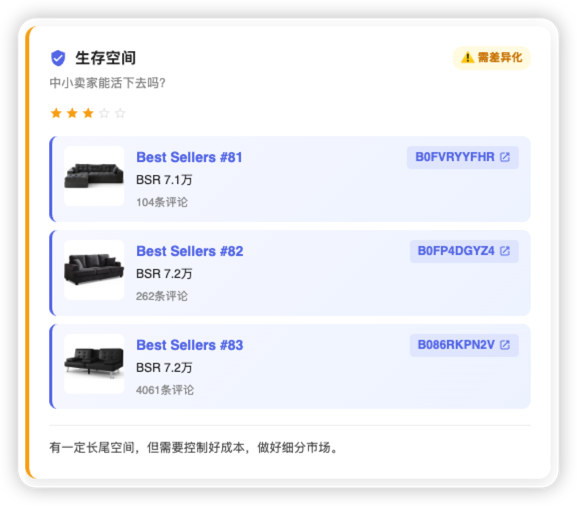Screen dimensions: 577x506
Task: Click the B086RKPN2V ASIN button
Action: tap(464, 345)
